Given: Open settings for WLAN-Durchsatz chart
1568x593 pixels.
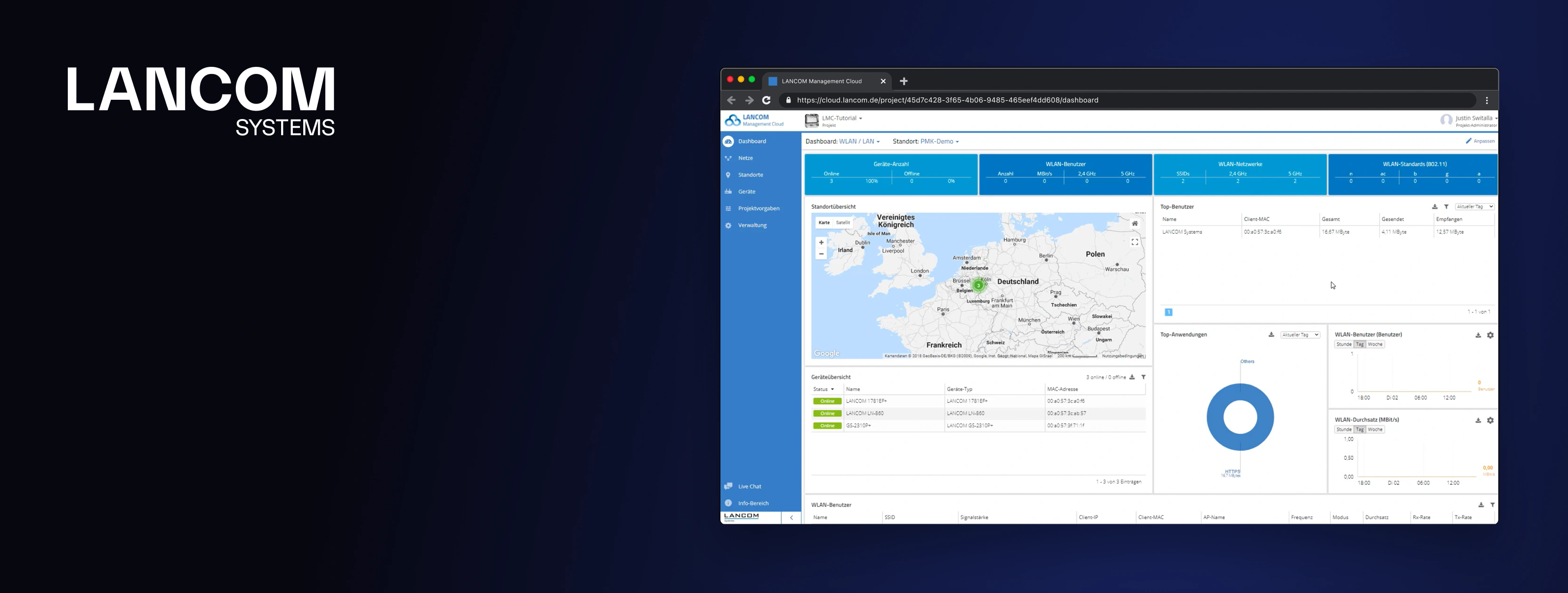Looking at the screenshot, I should [1490, 420].
